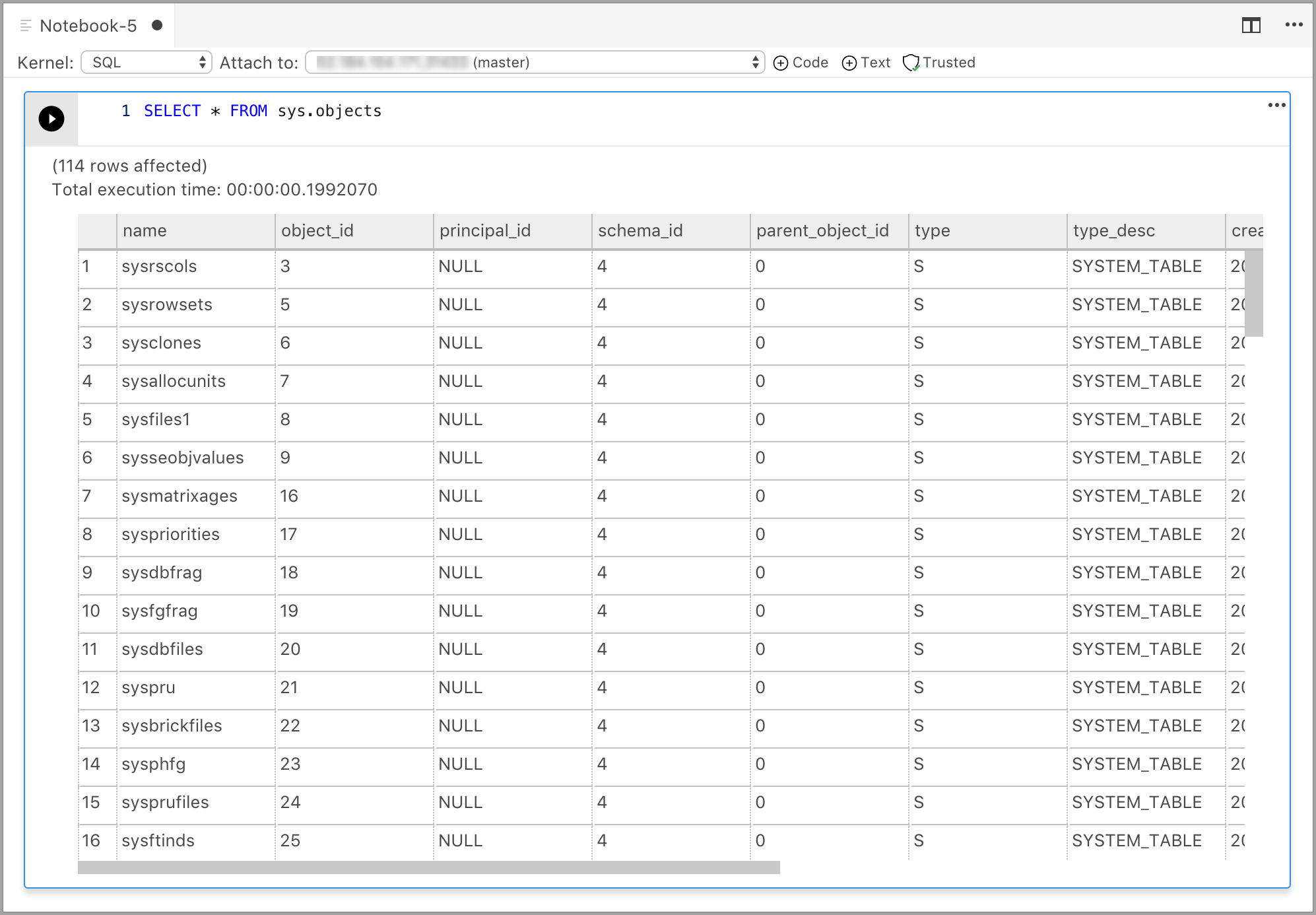Add a new Text cell
Viewport: 1316px width, 915px height.
[x=866, y=63]
